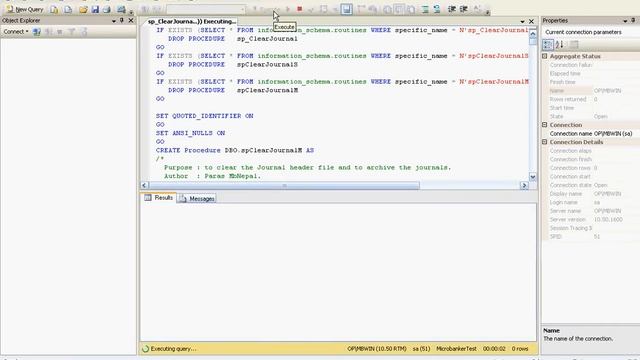Click the Parse checkmark icon
Viewport: 640px width, 360px height.
click(311, 9)
